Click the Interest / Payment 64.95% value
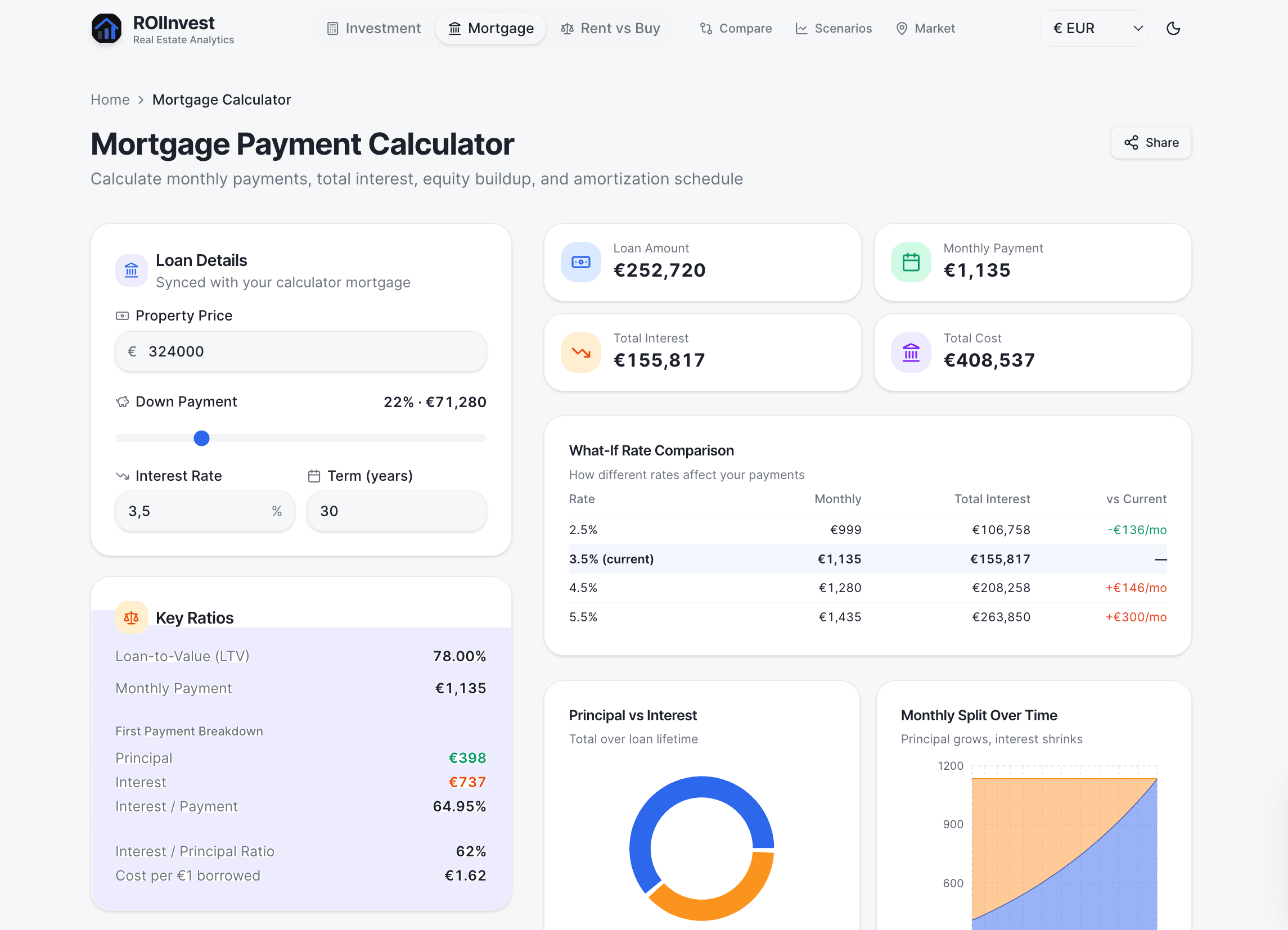Image resolution: width=1288 pixels, height=930 pixels. coord(460,807)
